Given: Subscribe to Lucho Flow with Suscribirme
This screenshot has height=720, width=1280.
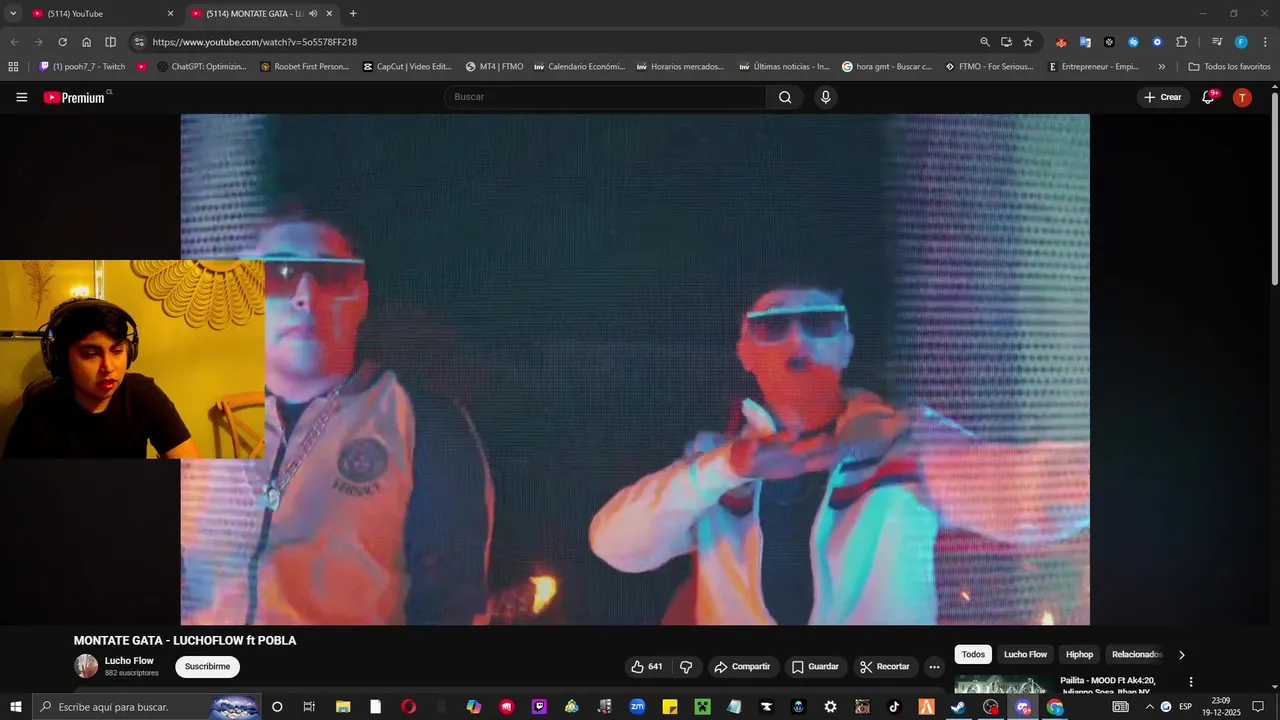Looking at the screenshot, I should click(207, 667).
